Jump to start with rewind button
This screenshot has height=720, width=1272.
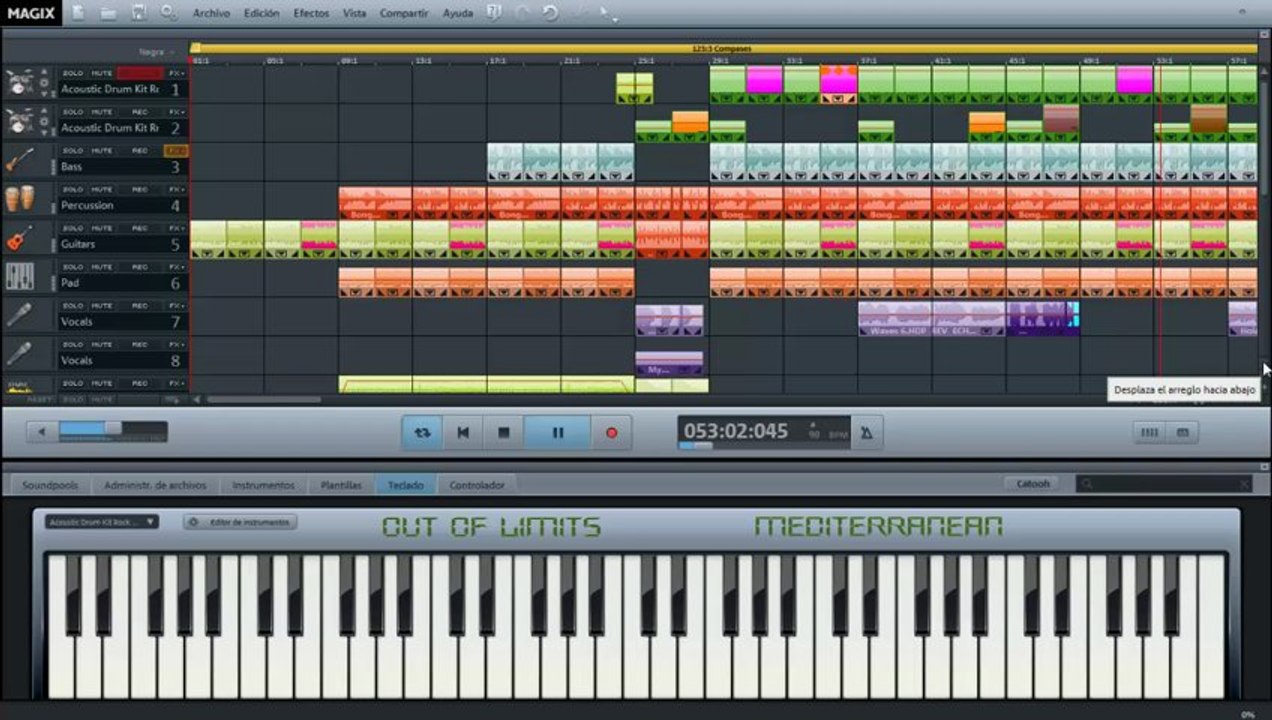(x=463, y=433)
